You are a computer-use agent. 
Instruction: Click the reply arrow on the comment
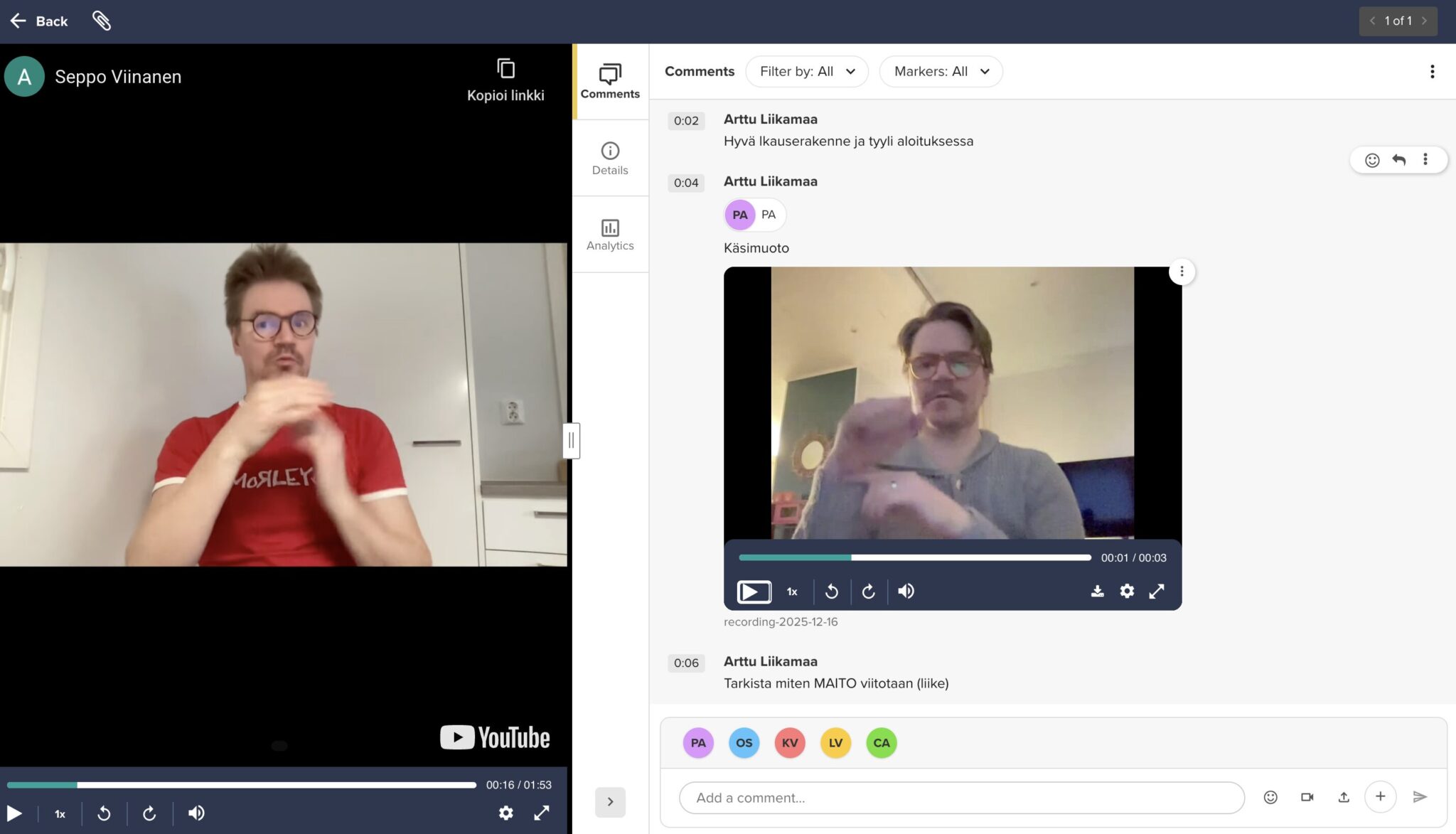(1398, 160)
